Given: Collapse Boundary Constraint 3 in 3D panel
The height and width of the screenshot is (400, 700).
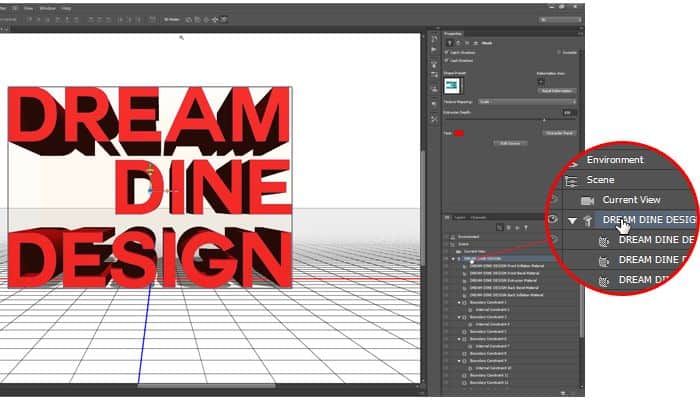Looking at the screenshot, I should 459,317.
